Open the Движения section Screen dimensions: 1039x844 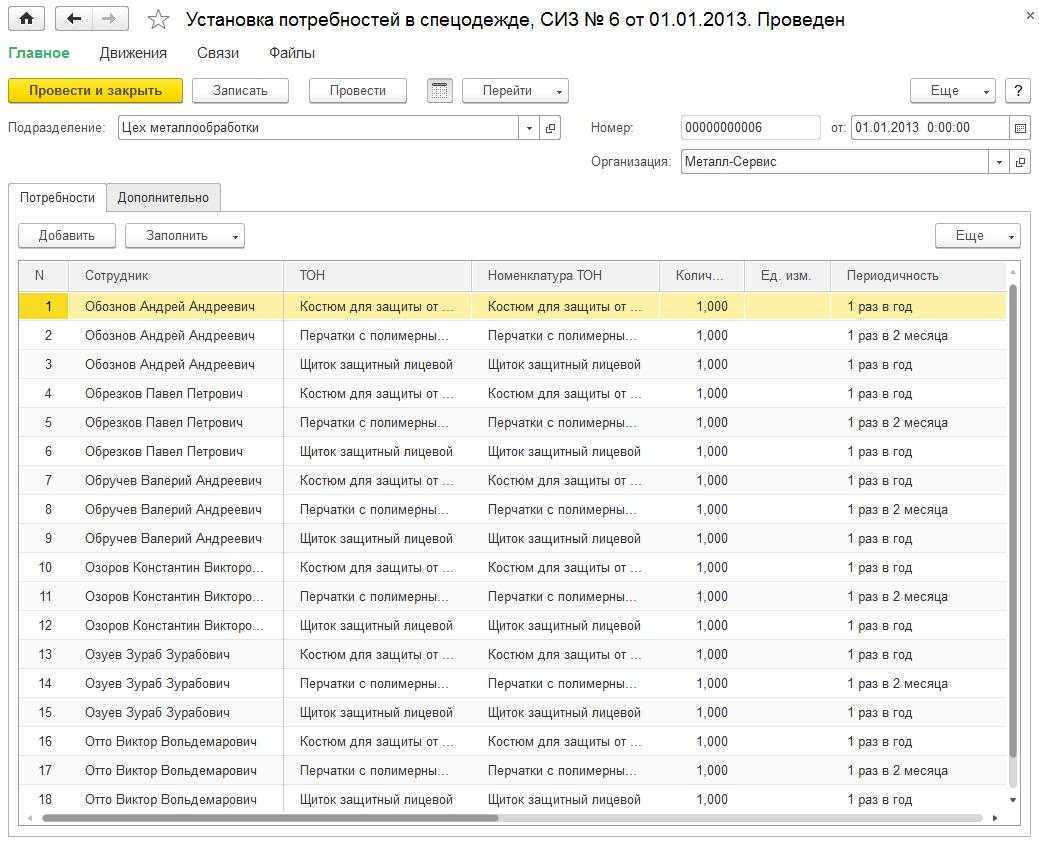[133, 53]
